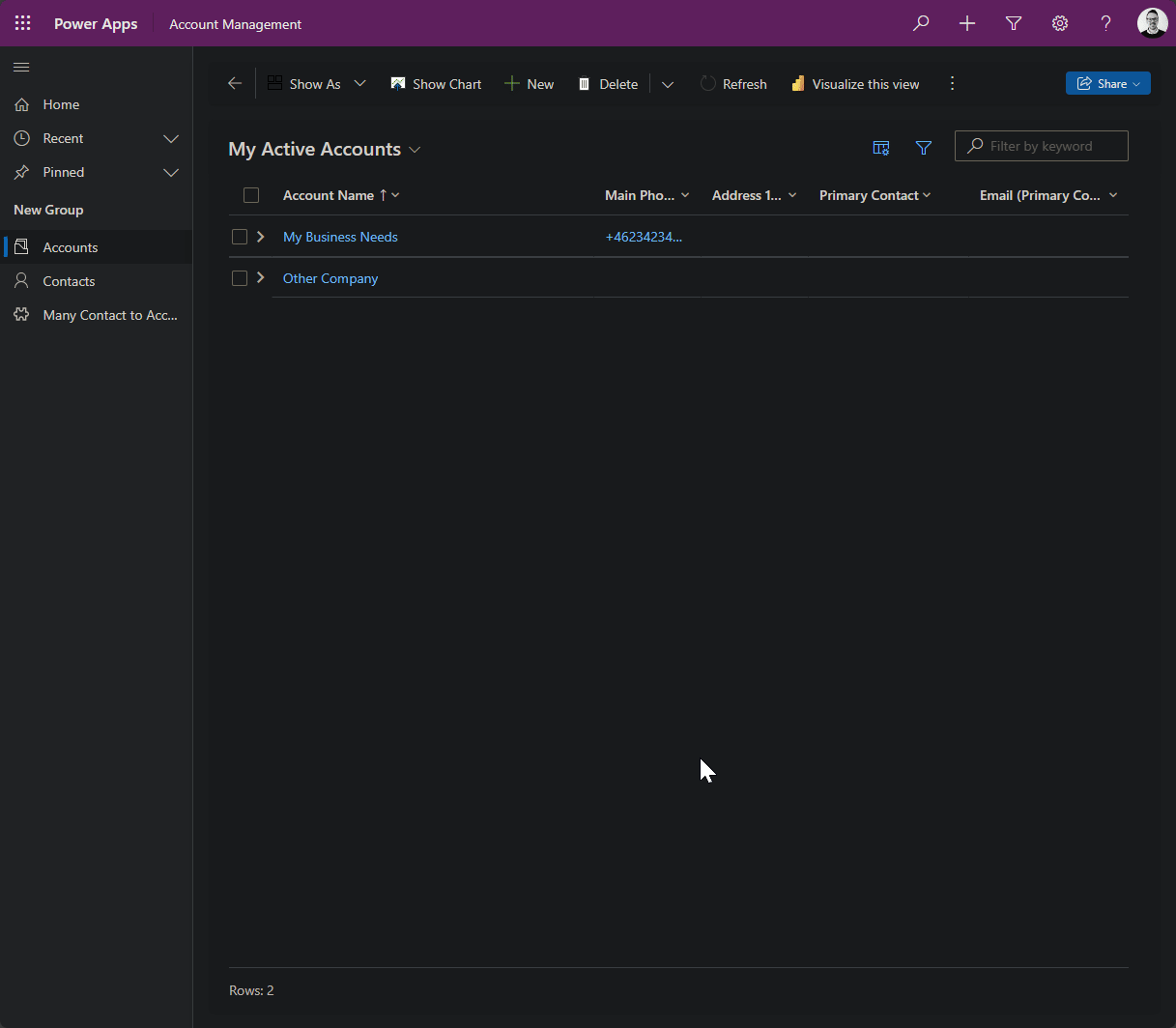Focus the Filter by keyword box
Image resolution: width=1176 pixels, height=1028 pixels.
1042,146
